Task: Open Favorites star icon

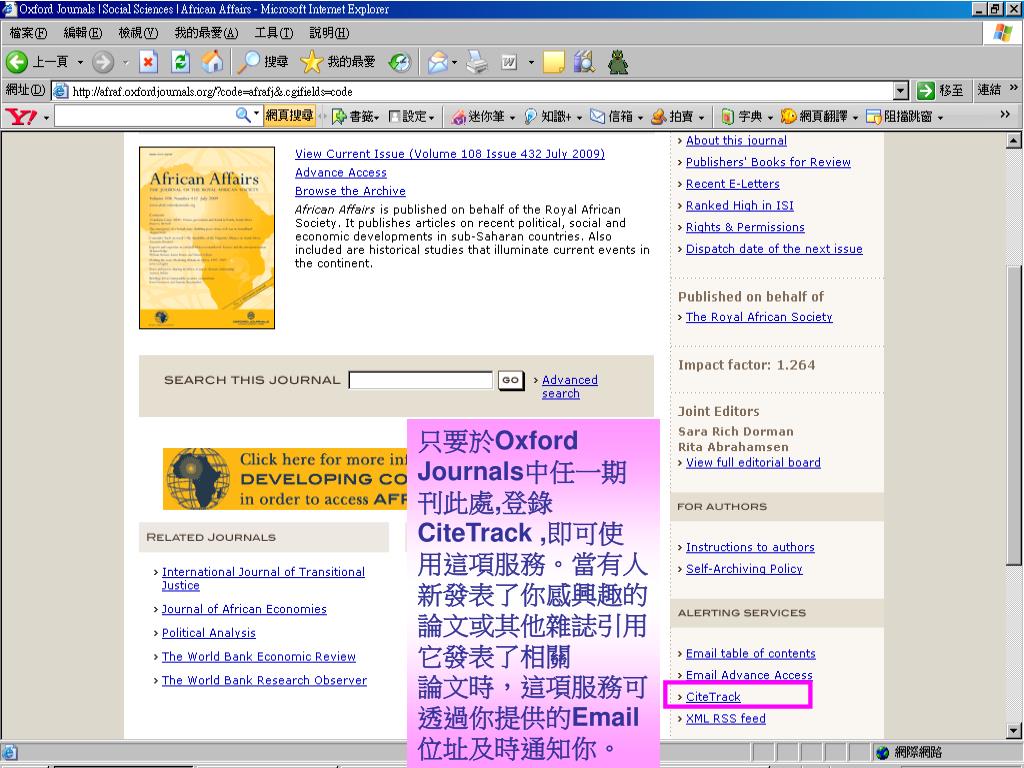Action: pyautogui.click(x=312, y=62)
